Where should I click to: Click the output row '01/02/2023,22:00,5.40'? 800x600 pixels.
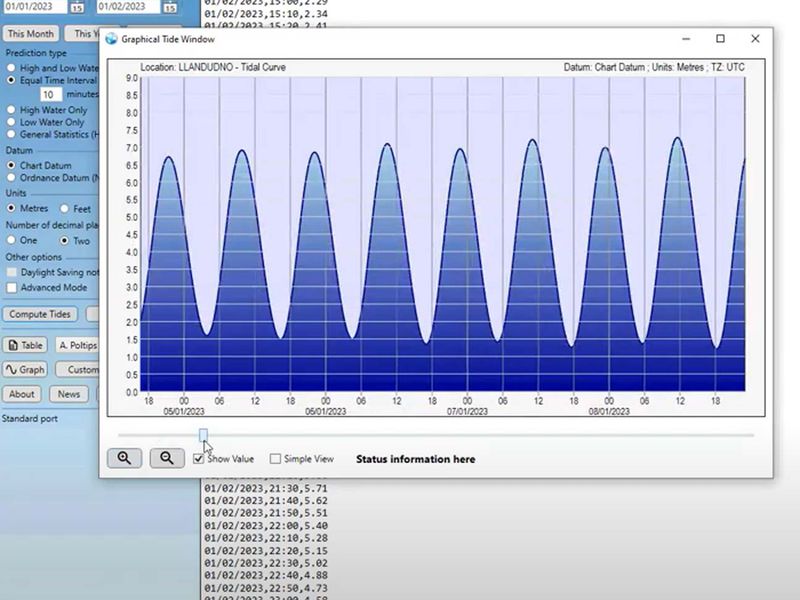(266, 526)
